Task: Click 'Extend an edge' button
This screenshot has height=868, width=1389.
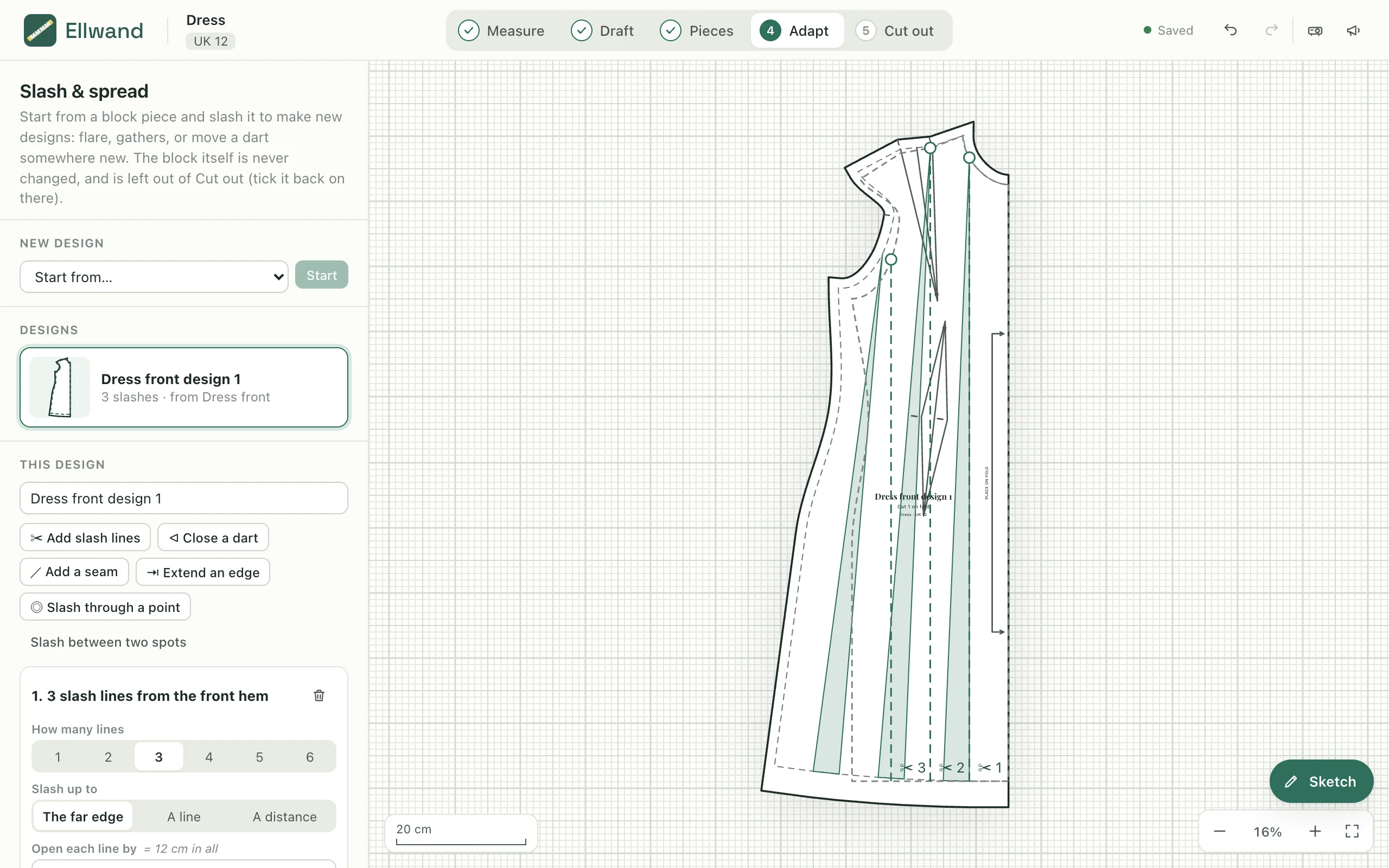Action: tap(202, 572)
